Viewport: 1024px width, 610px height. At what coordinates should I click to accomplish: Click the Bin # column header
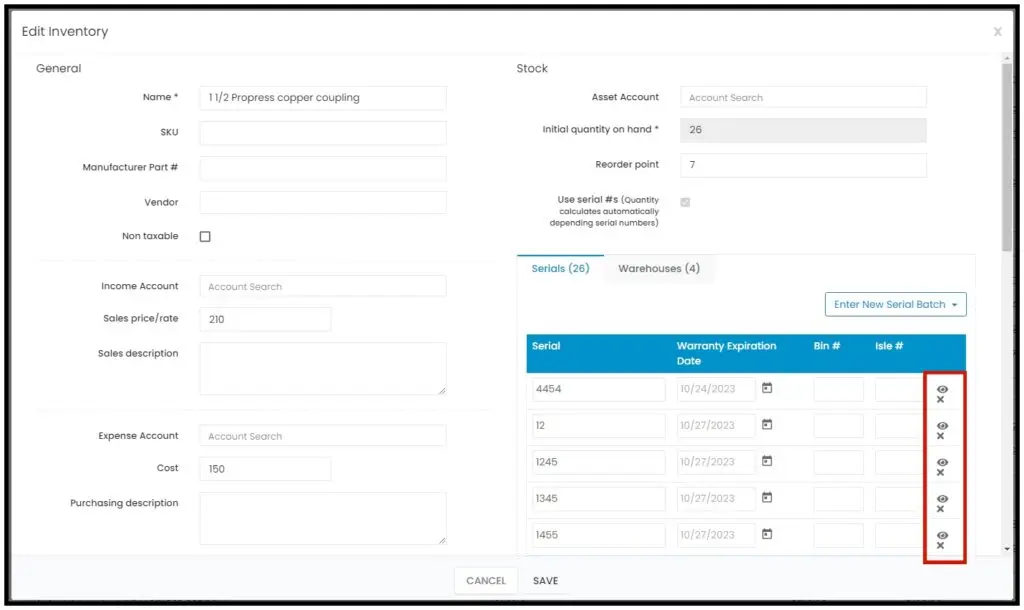pos(827,346)
